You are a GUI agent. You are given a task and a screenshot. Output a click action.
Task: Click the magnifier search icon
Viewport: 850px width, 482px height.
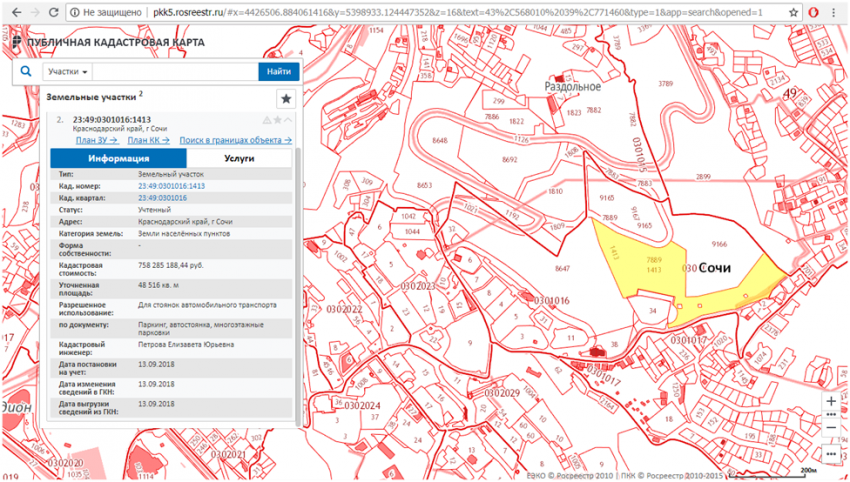coord(25,71)
